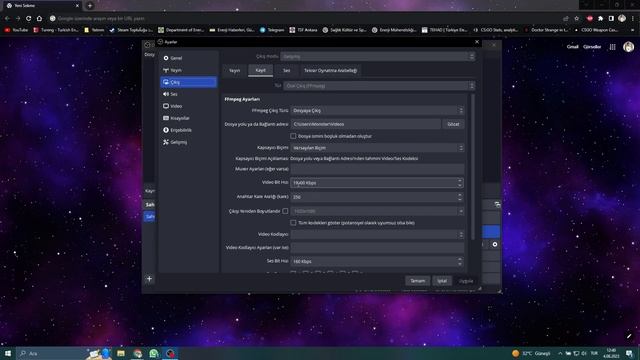Close the Ayarlar settings dialog

477,42
